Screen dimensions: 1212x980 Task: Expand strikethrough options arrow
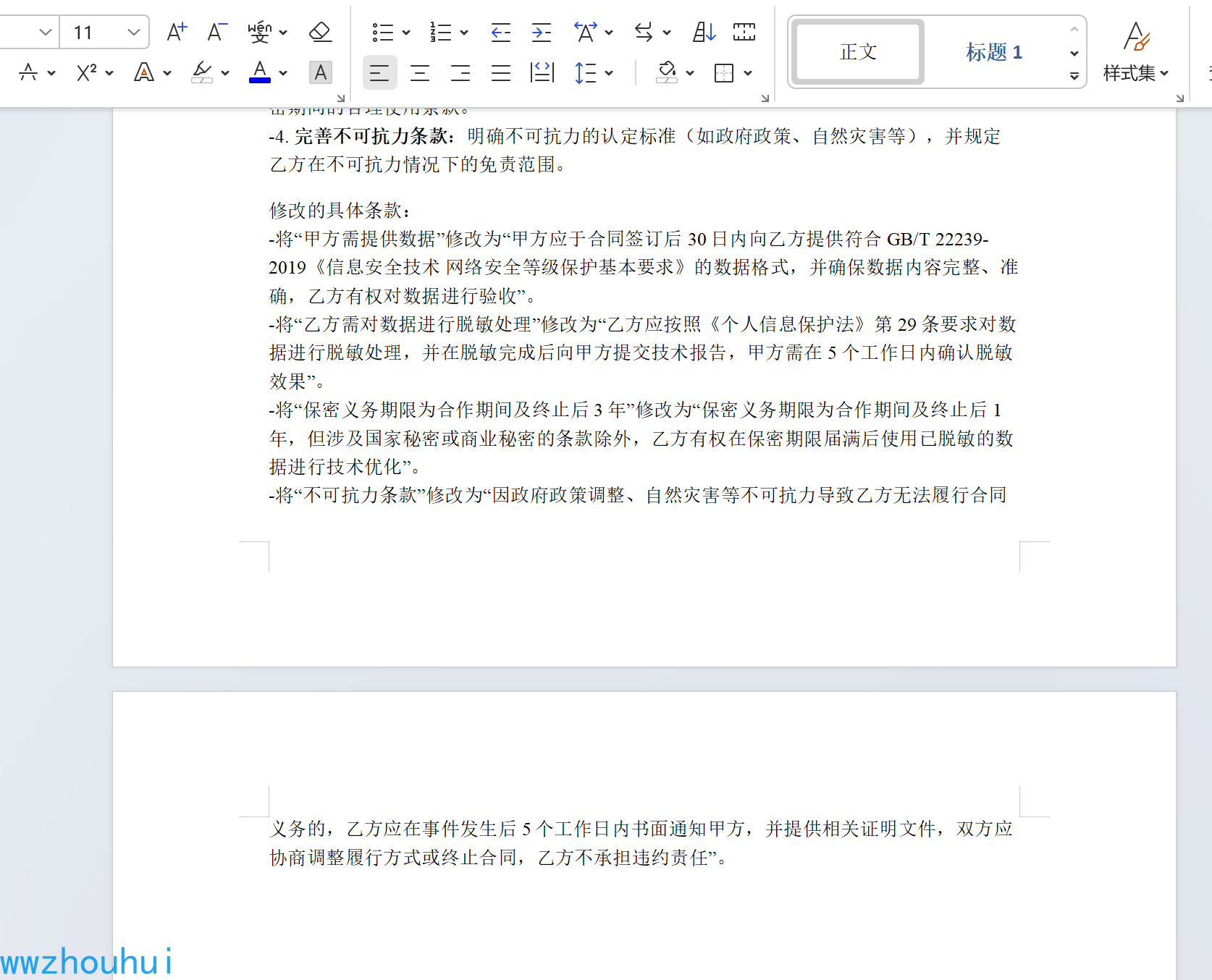point(51,73)
